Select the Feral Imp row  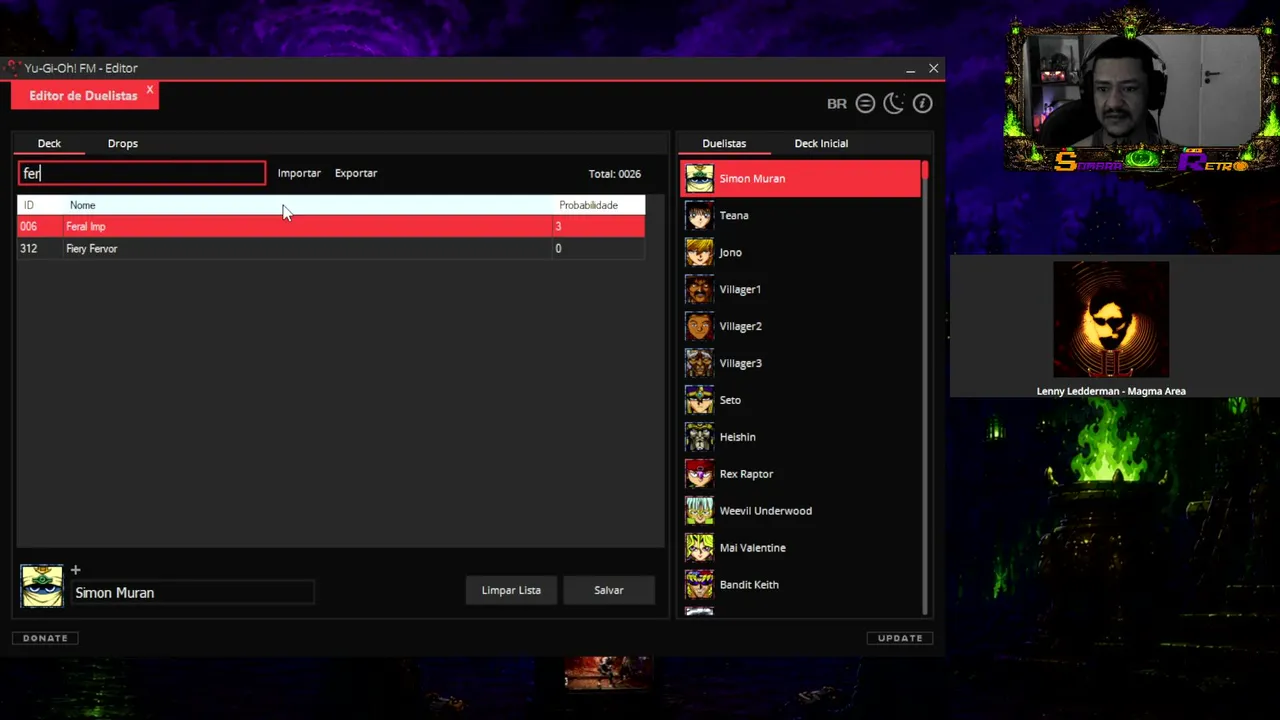[x=331, y=227]
